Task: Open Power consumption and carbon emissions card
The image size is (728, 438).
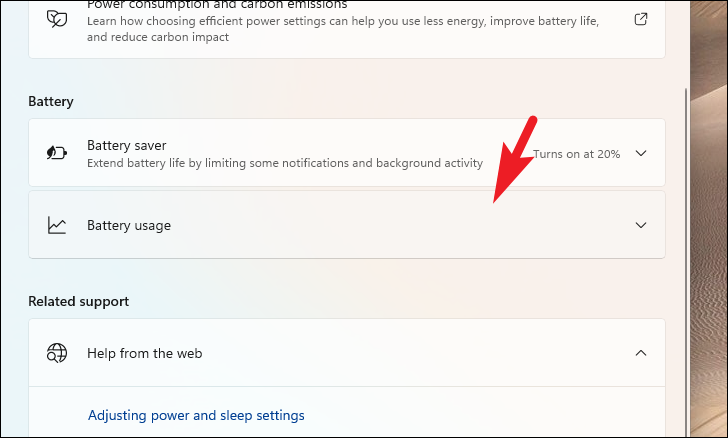Action: point(347,29)
